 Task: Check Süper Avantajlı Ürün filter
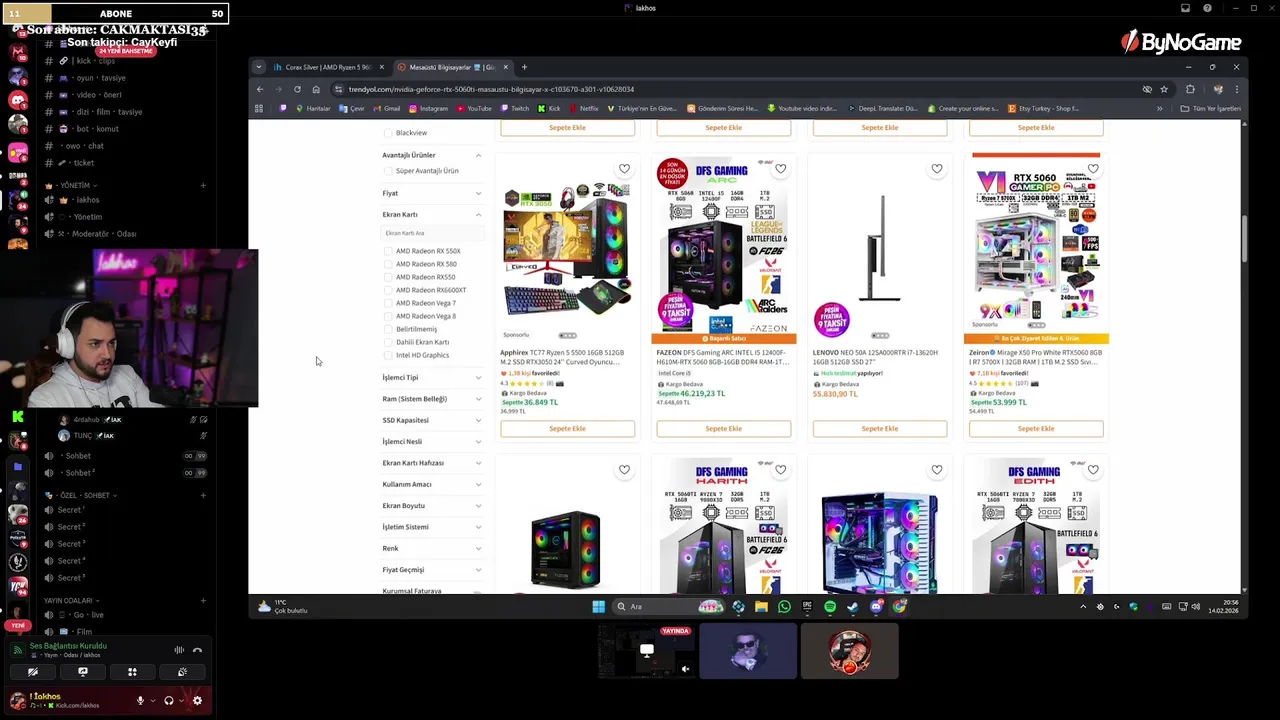[x=388, y=171]
